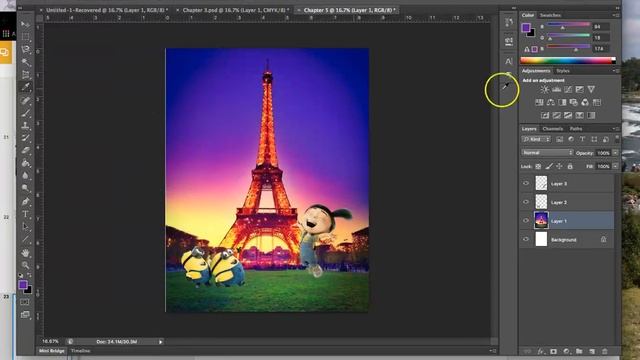Pick color from spectrum ramp
Image resolution: width=640 pixels, height=360 pixels.
568,61
